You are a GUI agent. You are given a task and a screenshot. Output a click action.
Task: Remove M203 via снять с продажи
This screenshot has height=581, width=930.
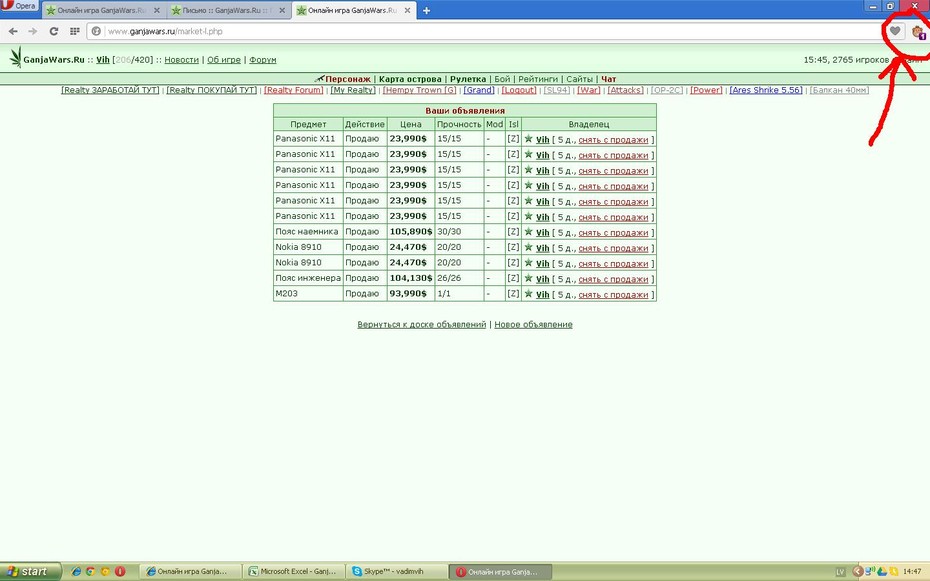coord(613,294)
